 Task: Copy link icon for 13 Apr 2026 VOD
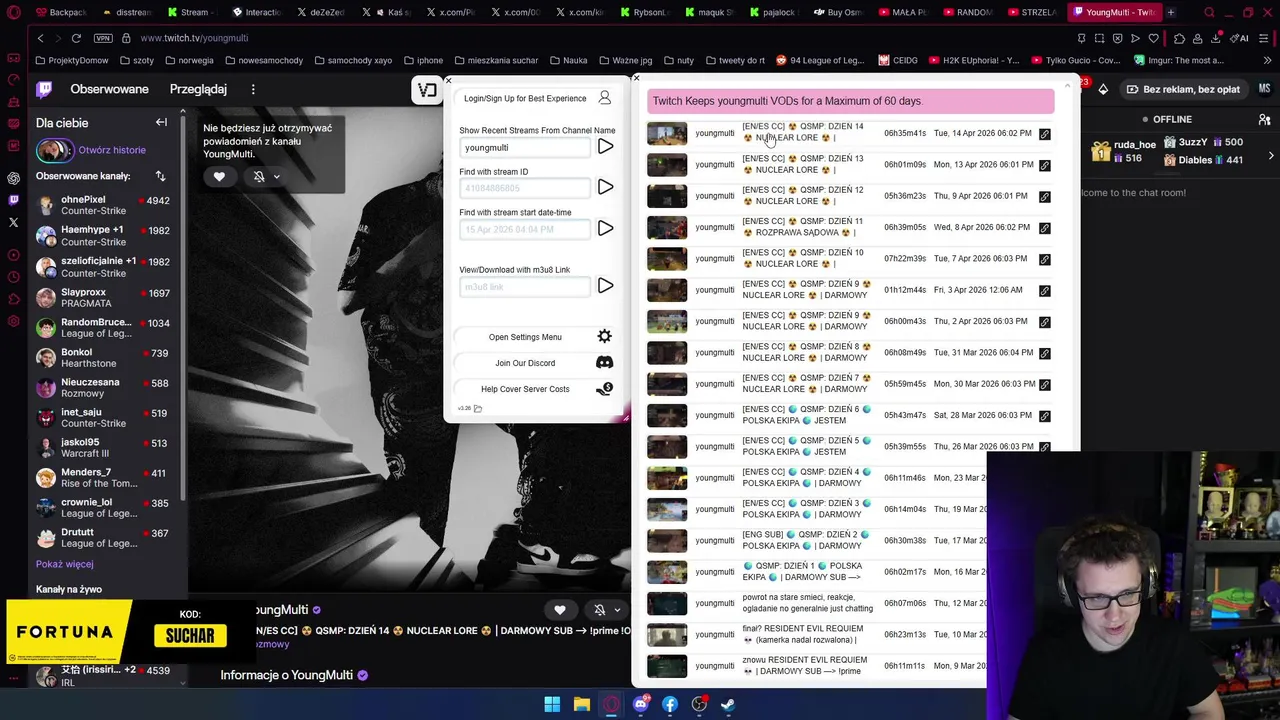(1044, 165)
